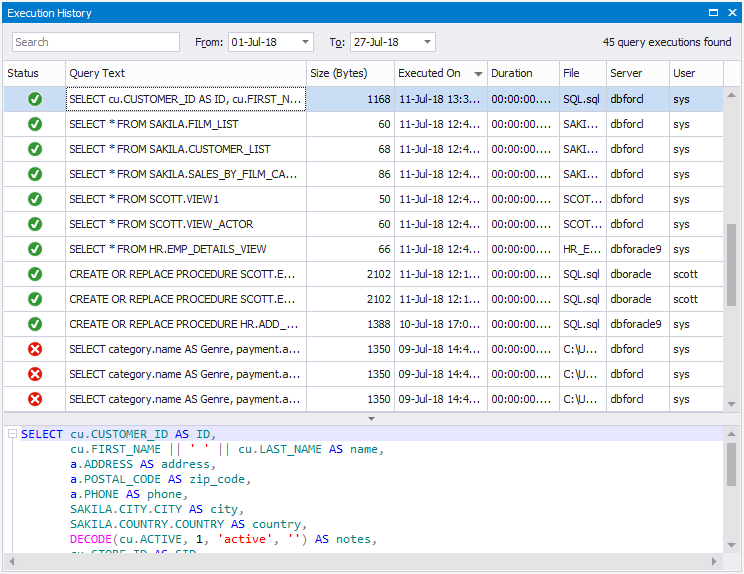744x574 pixels.
Task: Click the green check for HR.ADD_ procedure row
Action: tap(35, 324)
